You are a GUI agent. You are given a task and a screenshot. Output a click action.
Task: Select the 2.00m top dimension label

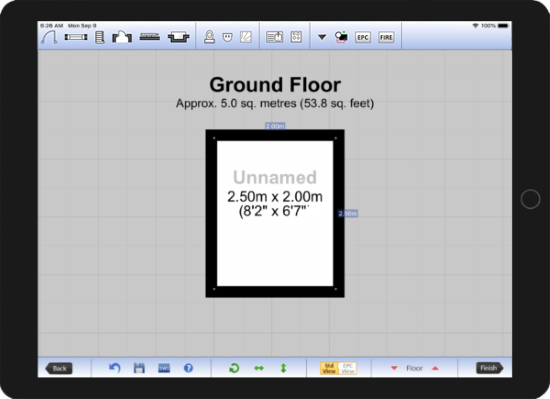click(275, 126)
